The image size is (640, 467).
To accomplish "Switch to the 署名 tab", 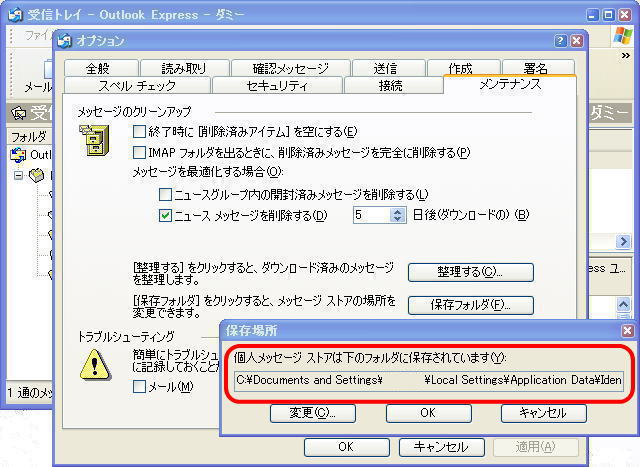I will [536, 68].
